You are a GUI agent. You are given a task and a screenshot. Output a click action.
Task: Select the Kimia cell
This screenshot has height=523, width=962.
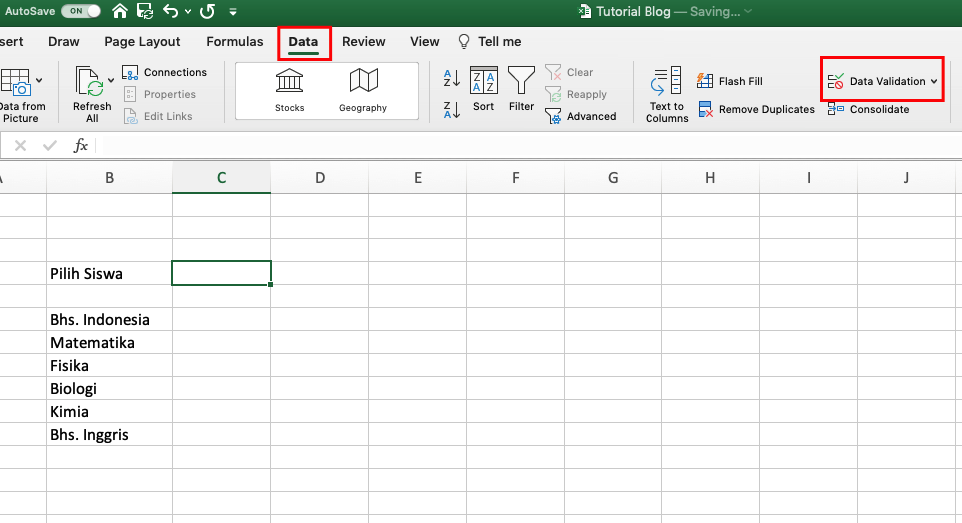[x=109, y=411]
